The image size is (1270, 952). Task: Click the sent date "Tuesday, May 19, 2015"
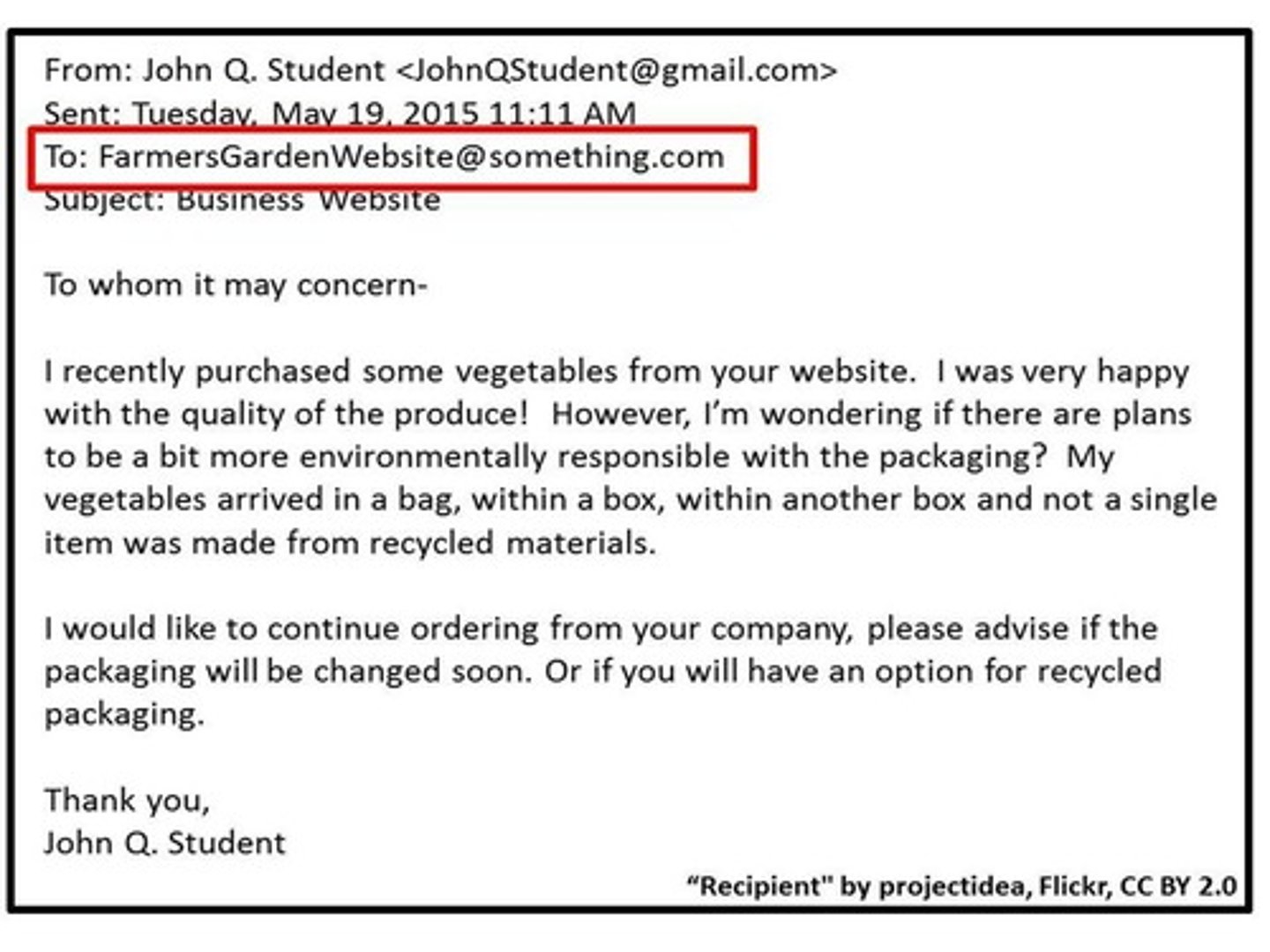305,114
